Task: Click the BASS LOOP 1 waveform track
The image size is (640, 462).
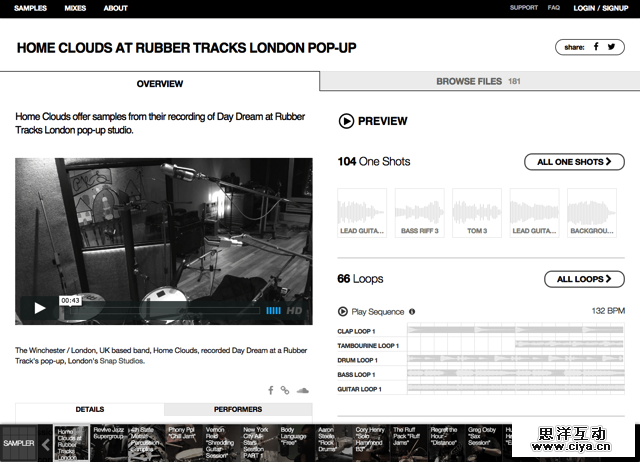Action: coord(516,373)
